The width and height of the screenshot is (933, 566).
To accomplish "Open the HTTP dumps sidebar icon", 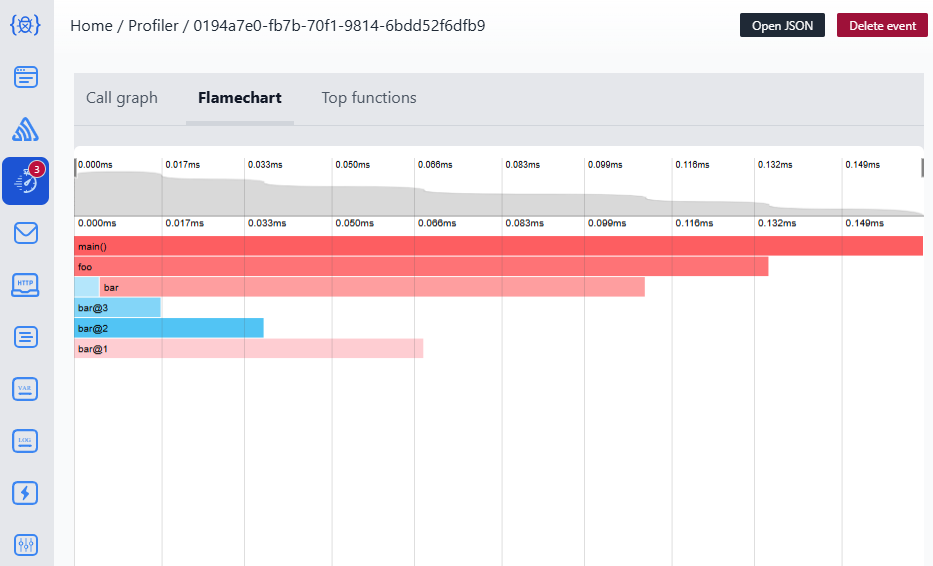I will [26, 285].
